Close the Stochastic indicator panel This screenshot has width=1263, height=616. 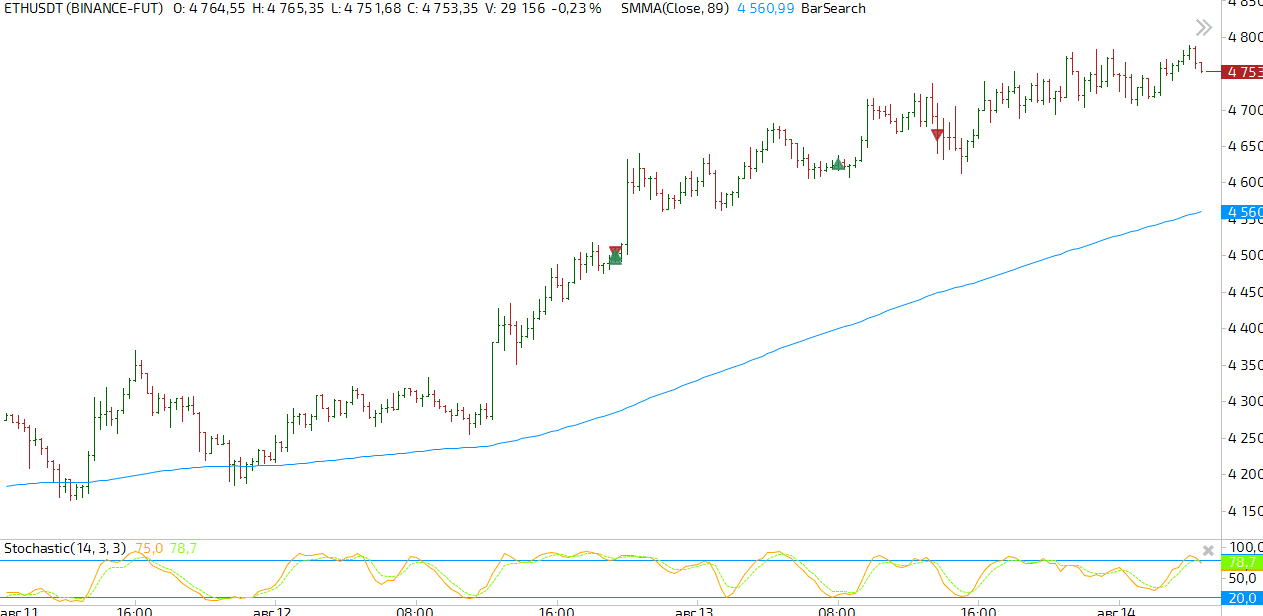pyautogui.click(x=1208, y=550)
